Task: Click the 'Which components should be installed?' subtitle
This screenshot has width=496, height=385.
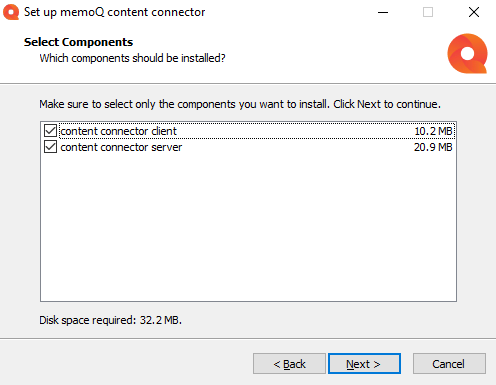Action: pyautogui.click(x=132, y=58)
